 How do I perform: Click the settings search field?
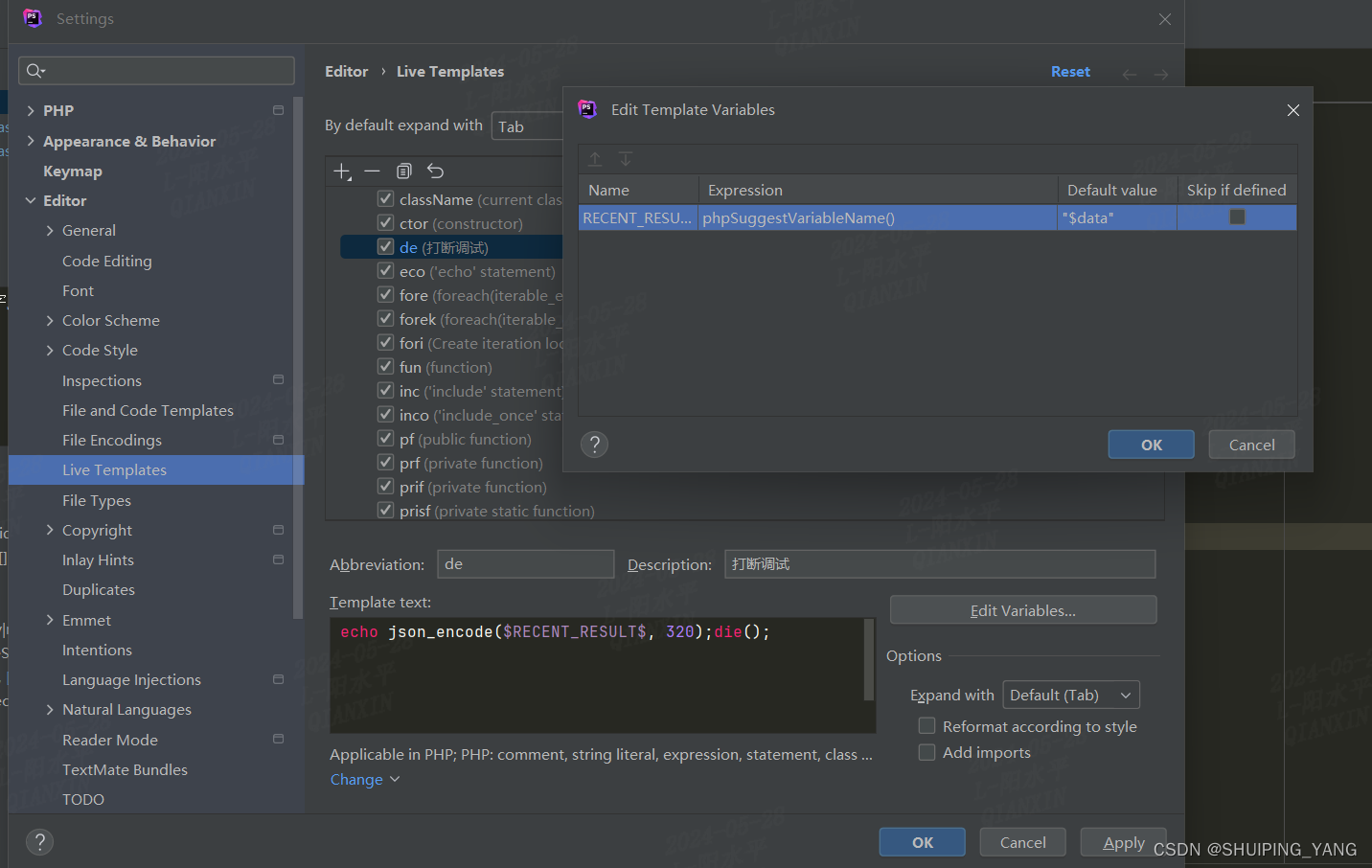point(156,71)
